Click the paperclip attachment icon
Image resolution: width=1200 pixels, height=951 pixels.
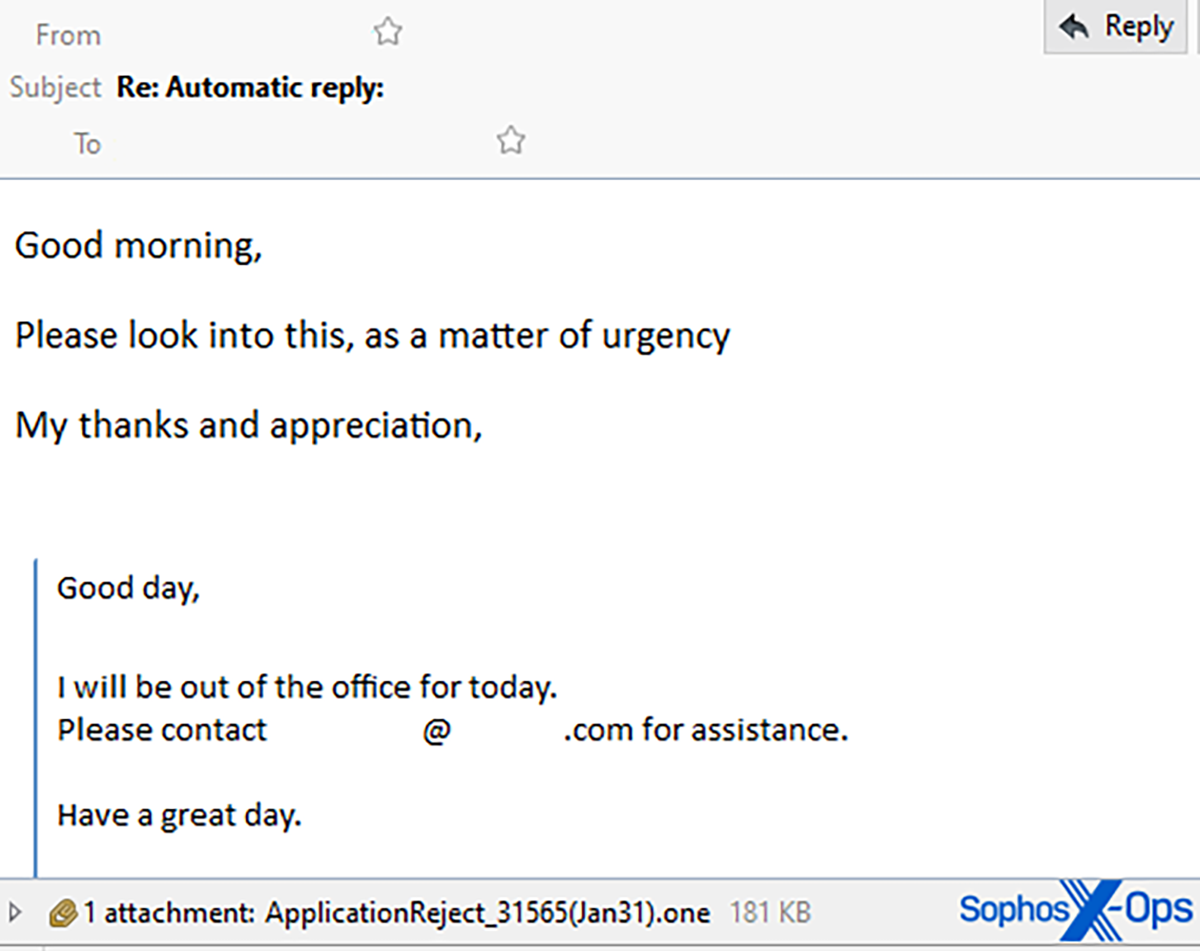click(63, 912)
